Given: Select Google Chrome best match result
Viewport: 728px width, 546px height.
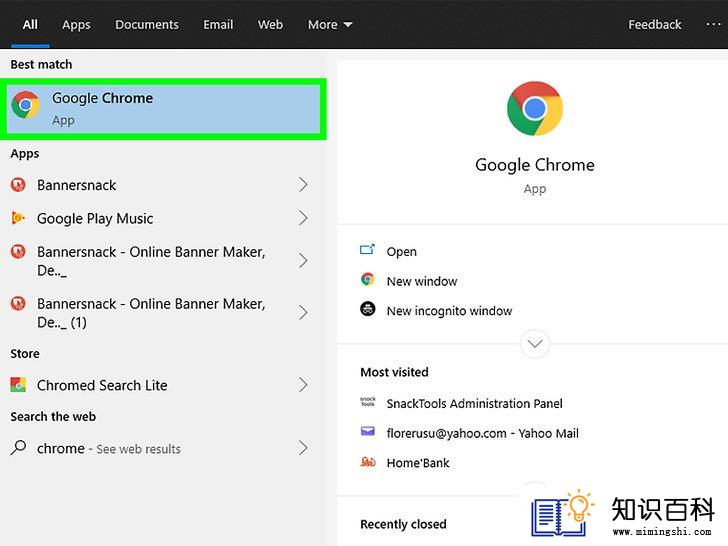Looking at the screenshot, I should tap(163, 109).
